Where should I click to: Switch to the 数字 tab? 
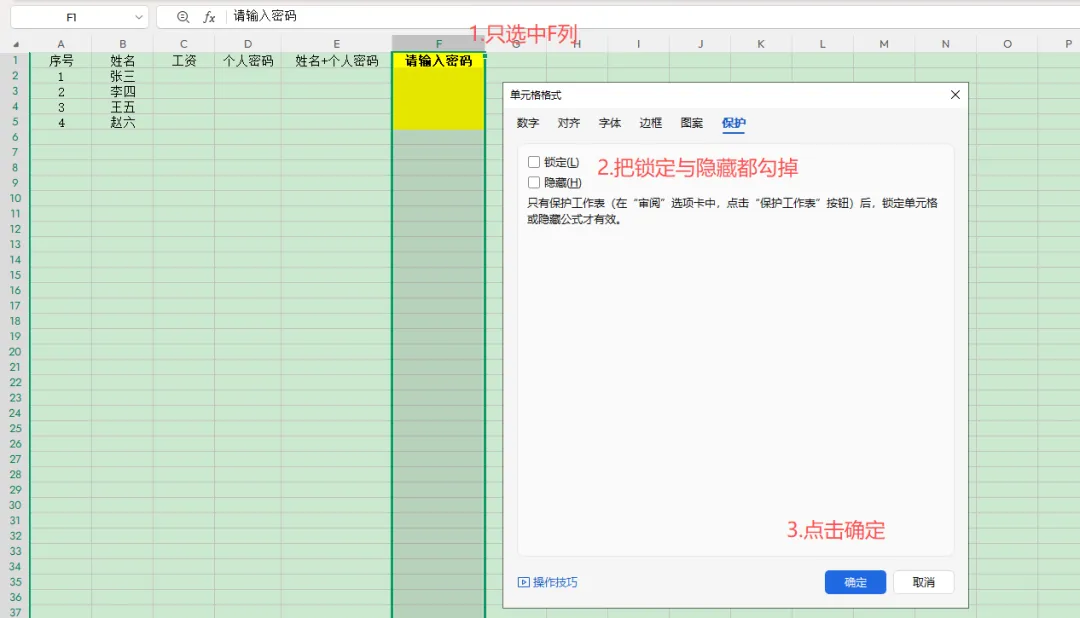pos(528,123)
